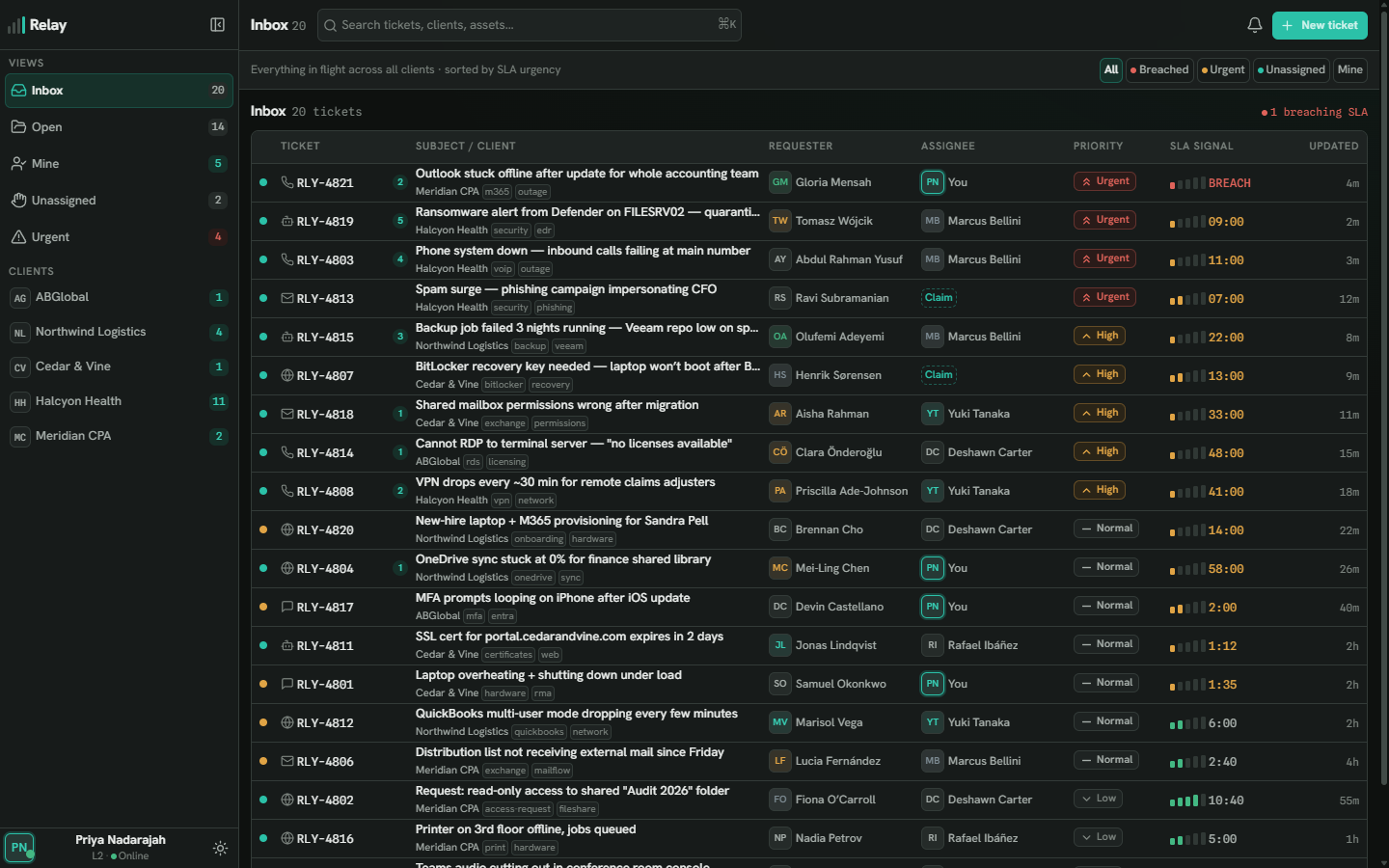Open the Low priority selector on RLY-4816
Screen dimensions: 1389x868
[x=1099, y=837]
